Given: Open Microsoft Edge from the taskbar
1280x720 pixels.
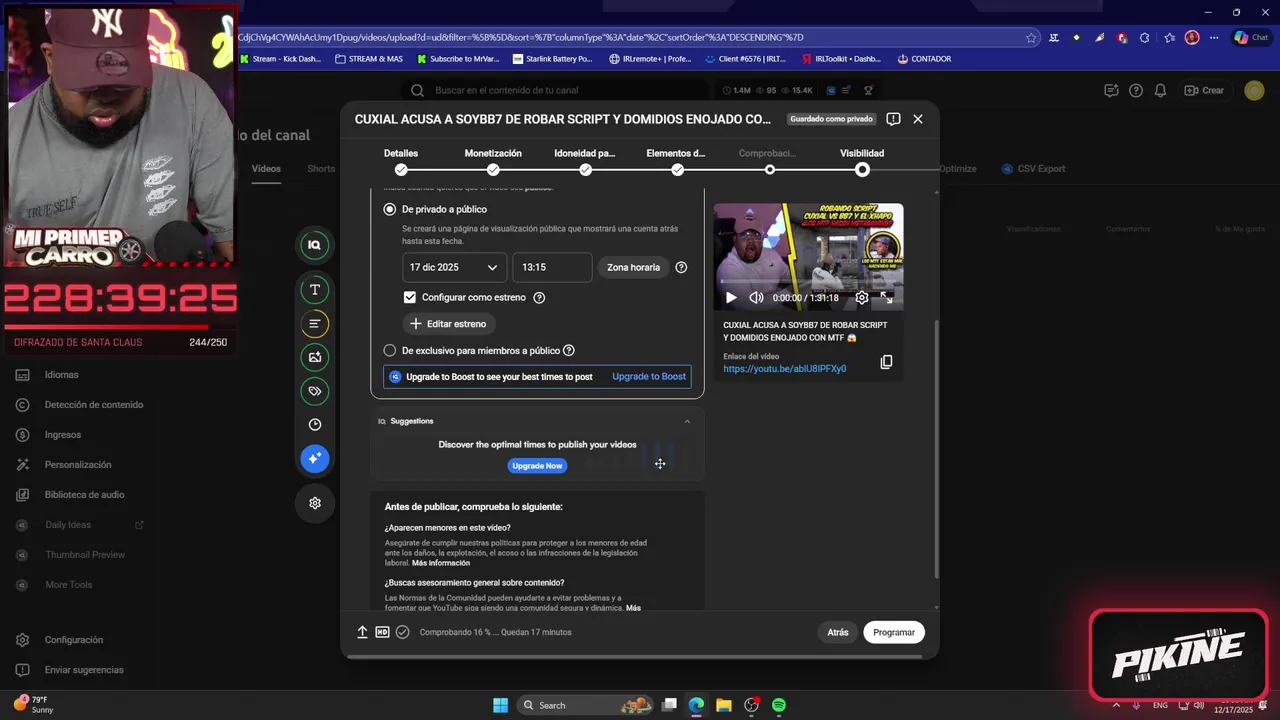Looking at the screenshot, I should [x=696, y=705].
